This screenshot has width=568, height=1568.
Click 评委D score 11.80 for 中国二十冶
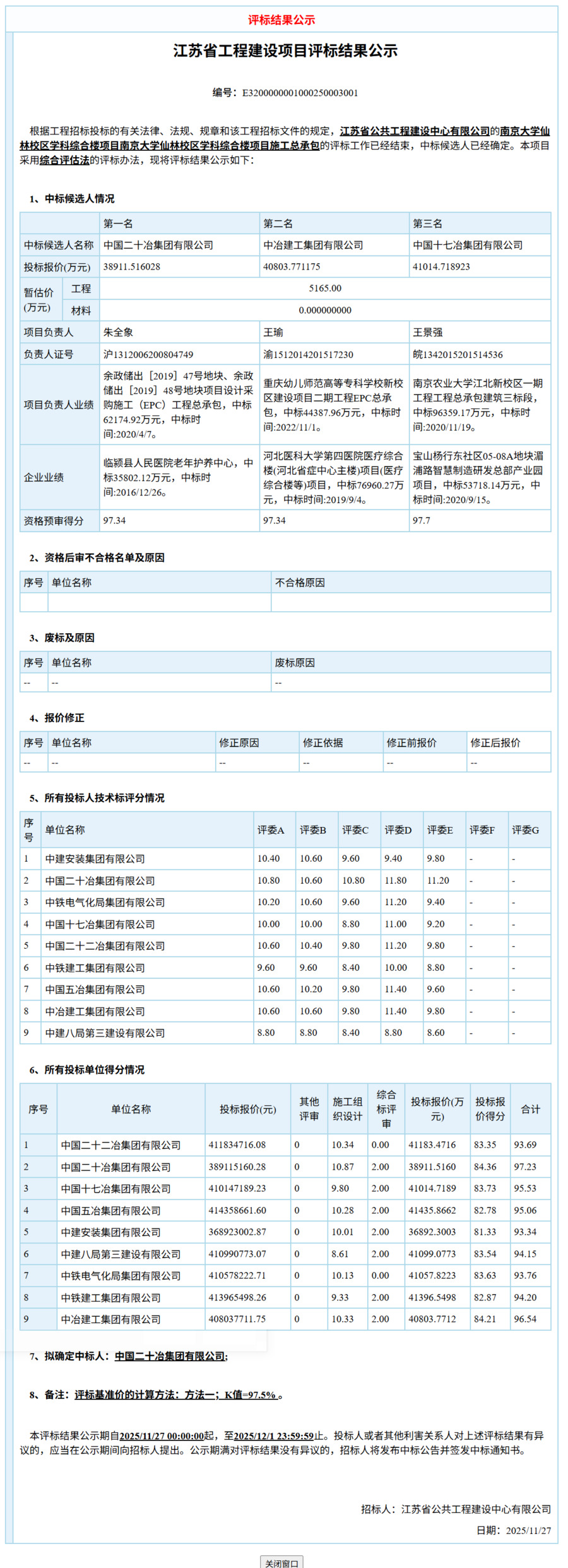point(396,881)
